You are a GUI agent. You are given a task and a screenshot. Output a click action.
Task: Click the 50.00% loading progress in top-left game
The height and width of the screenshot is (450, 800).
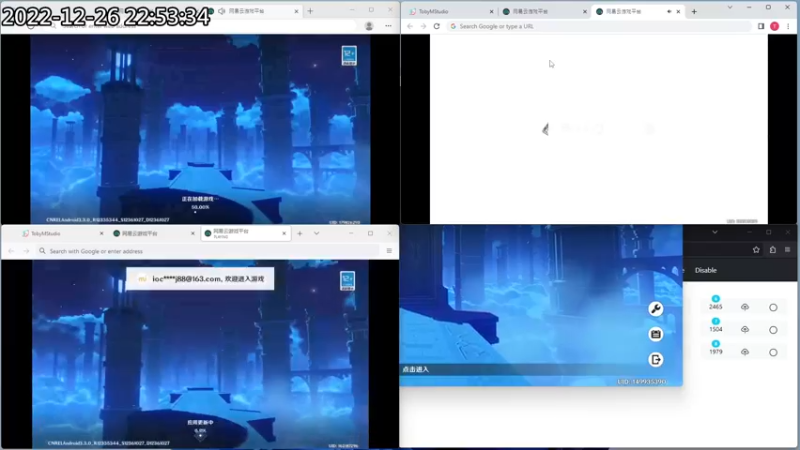coord(200,207)
